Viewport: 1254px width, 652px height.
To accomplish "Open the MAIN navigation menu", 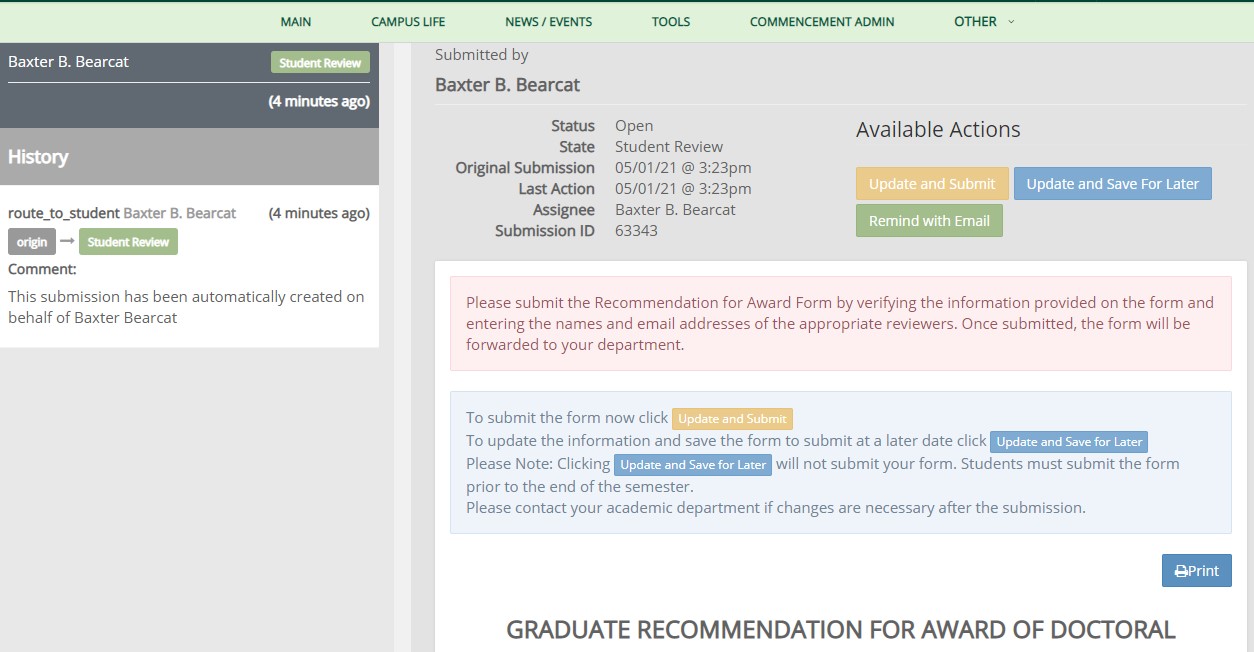I will click(x=296, y=22).
